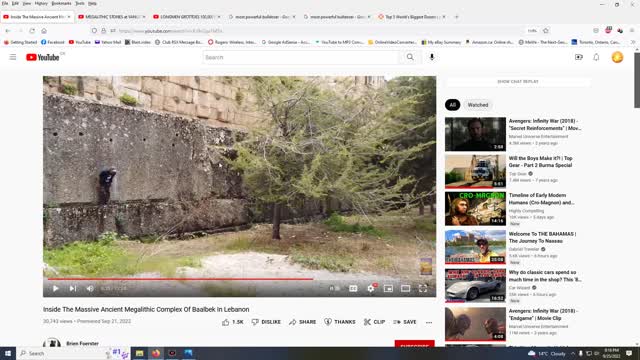Open the Cro-Magnon timeline video thumbnail
640x360 pixels.
coord(475,209)
